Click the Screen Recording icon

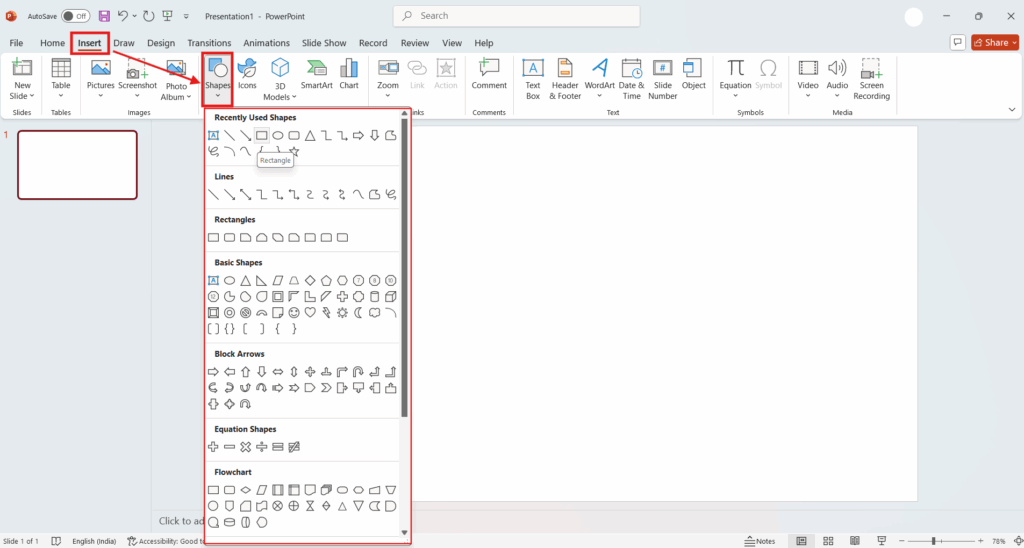click(871, 78)
